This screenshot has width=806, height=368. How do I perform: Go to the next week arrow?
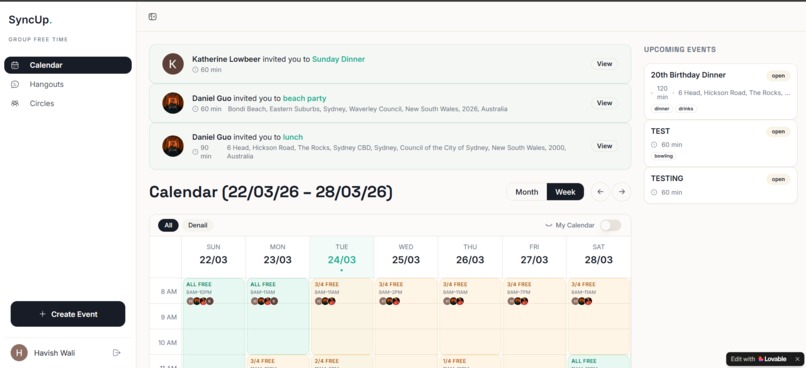(621, 192)
